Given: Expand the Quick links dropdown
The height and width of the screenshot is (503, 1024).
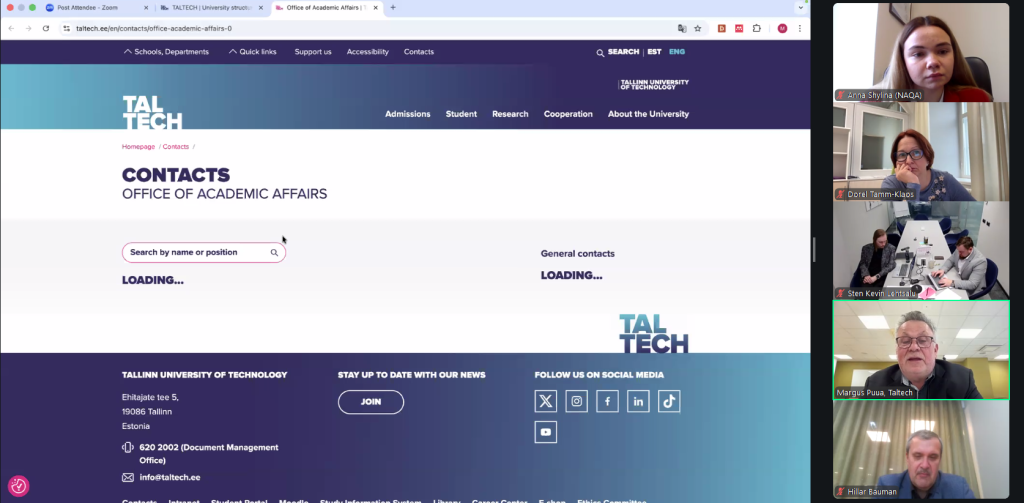Looking at the screenshot, I should pyautogui.click(x=252, y=52).
